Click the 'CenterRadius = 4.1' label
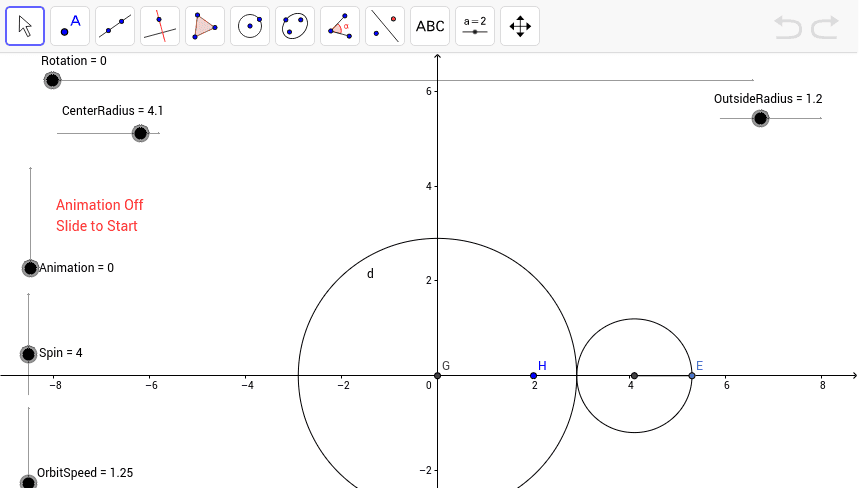This screenshot has width=859, height=490. point(112,111)
